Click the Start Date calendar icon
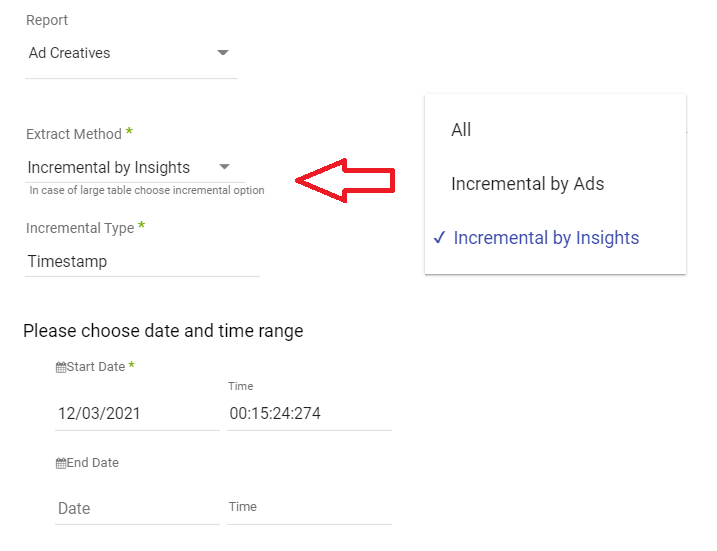This screenshot has height=551, width=717. [61, 367]
